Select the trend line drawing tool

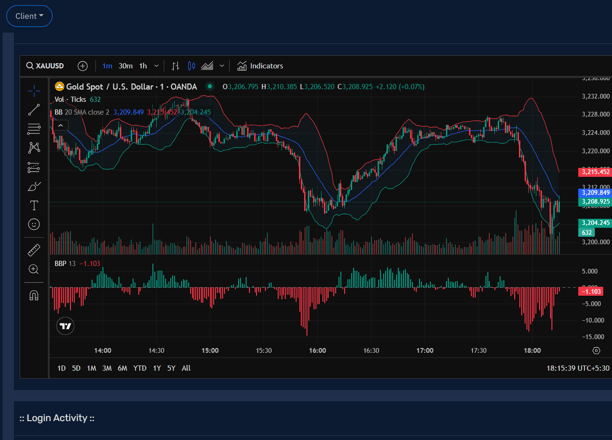point(34,110)
